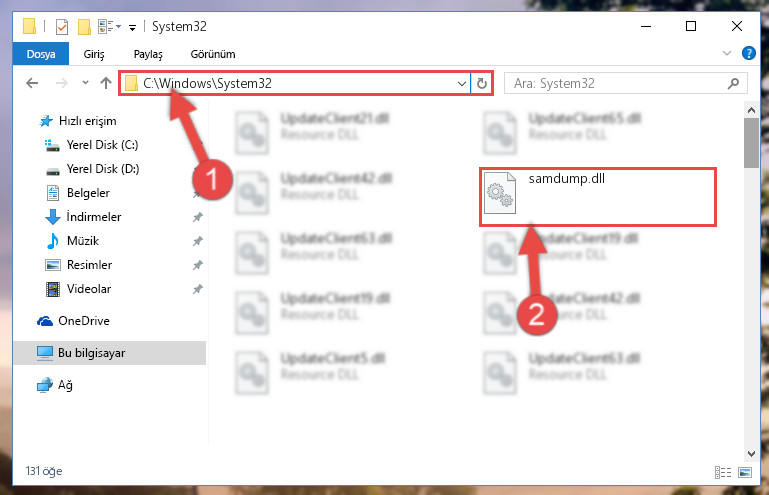
Task: Open the Help question mark icon
Action: tap(748, 53)
